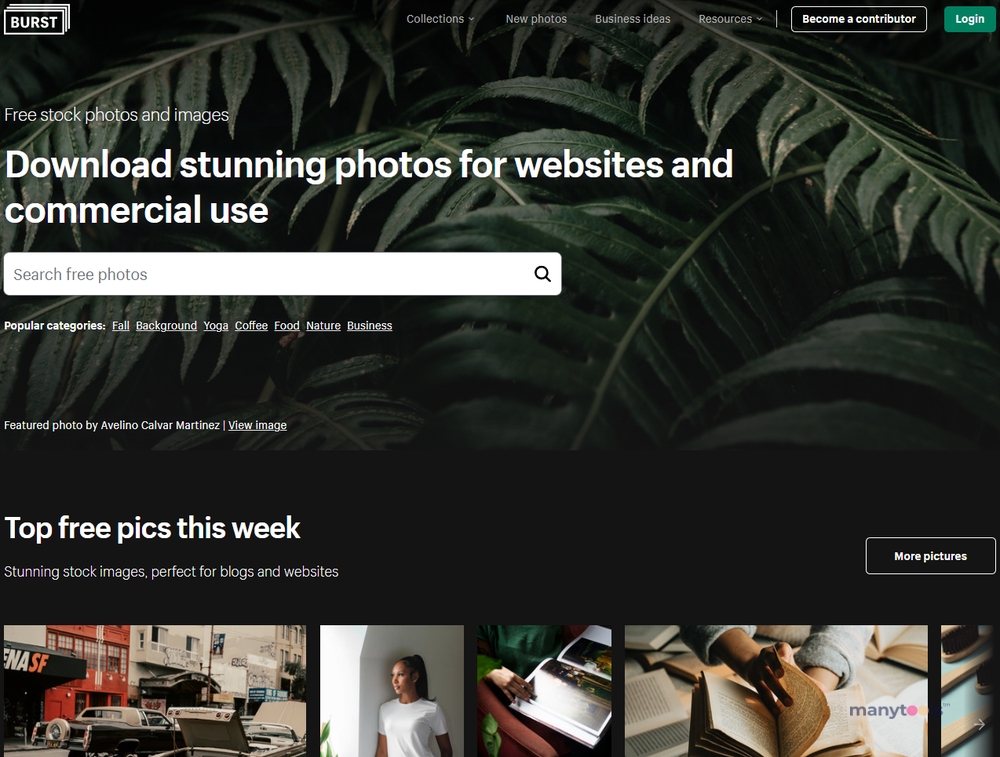Open the New photos page
1000x757 pixels.
coord(536,19)
